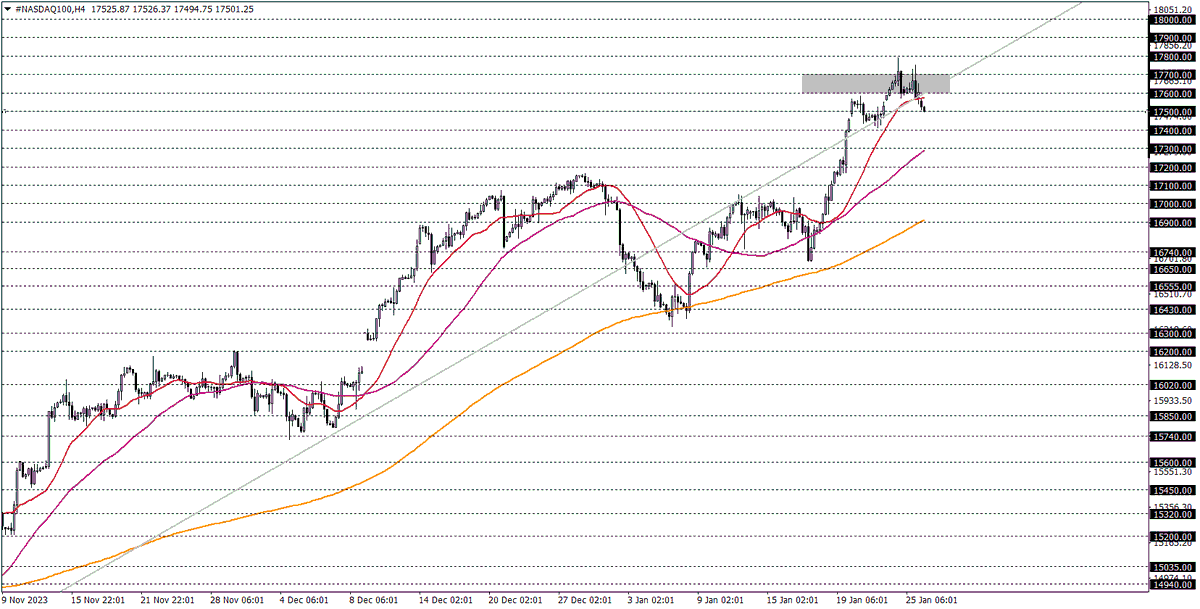Click the small triangle icon before #NASDAQ100 title
Screen dimensions: 1200x609
(x=8, y=9)
